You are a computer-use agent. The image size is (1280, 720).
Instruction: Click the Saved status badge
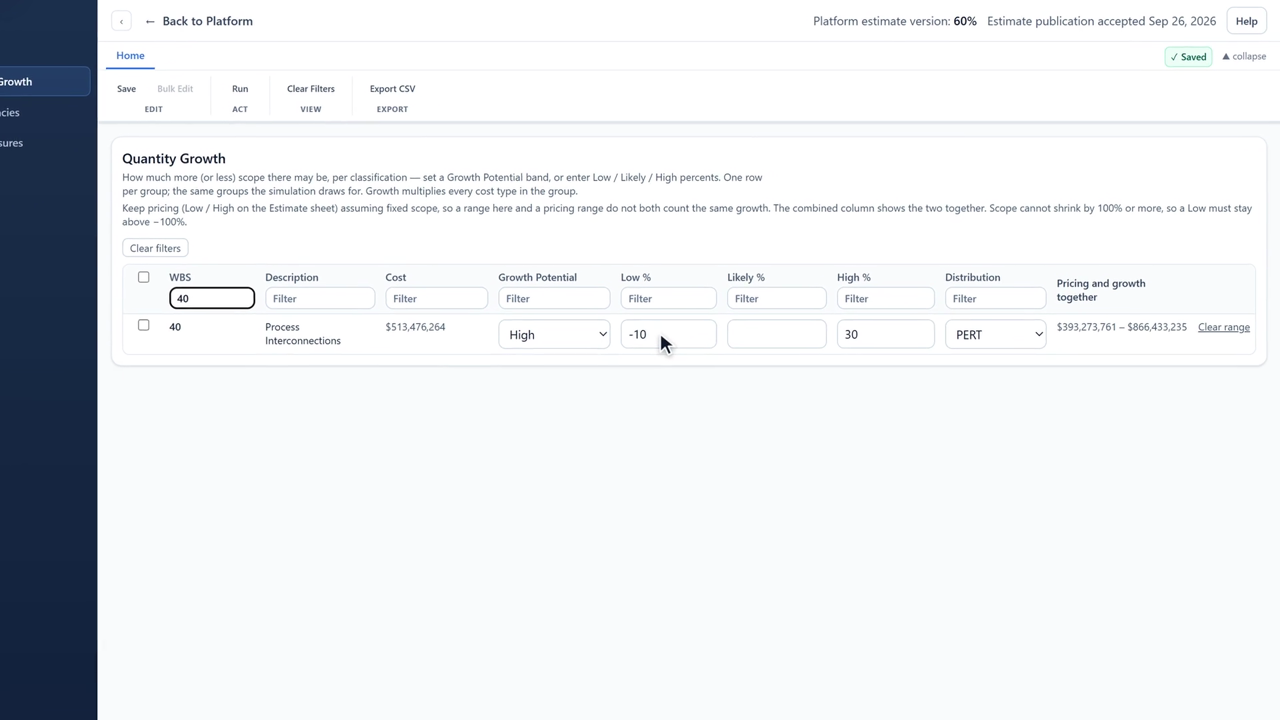tap(1188, 57)
